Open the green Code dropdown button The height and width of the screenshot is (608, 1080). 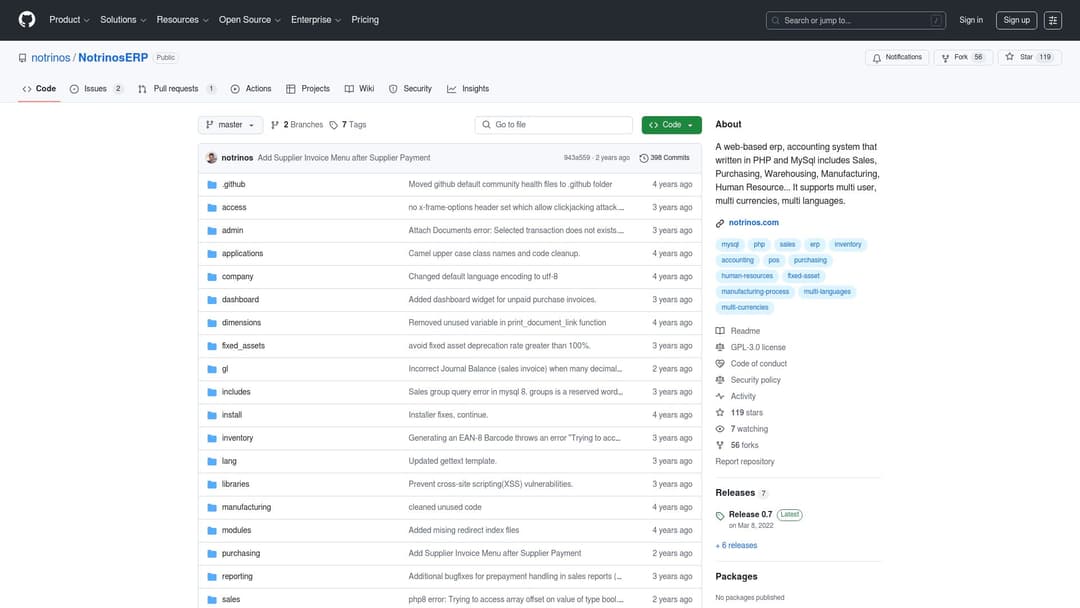[x=672, y=125]
